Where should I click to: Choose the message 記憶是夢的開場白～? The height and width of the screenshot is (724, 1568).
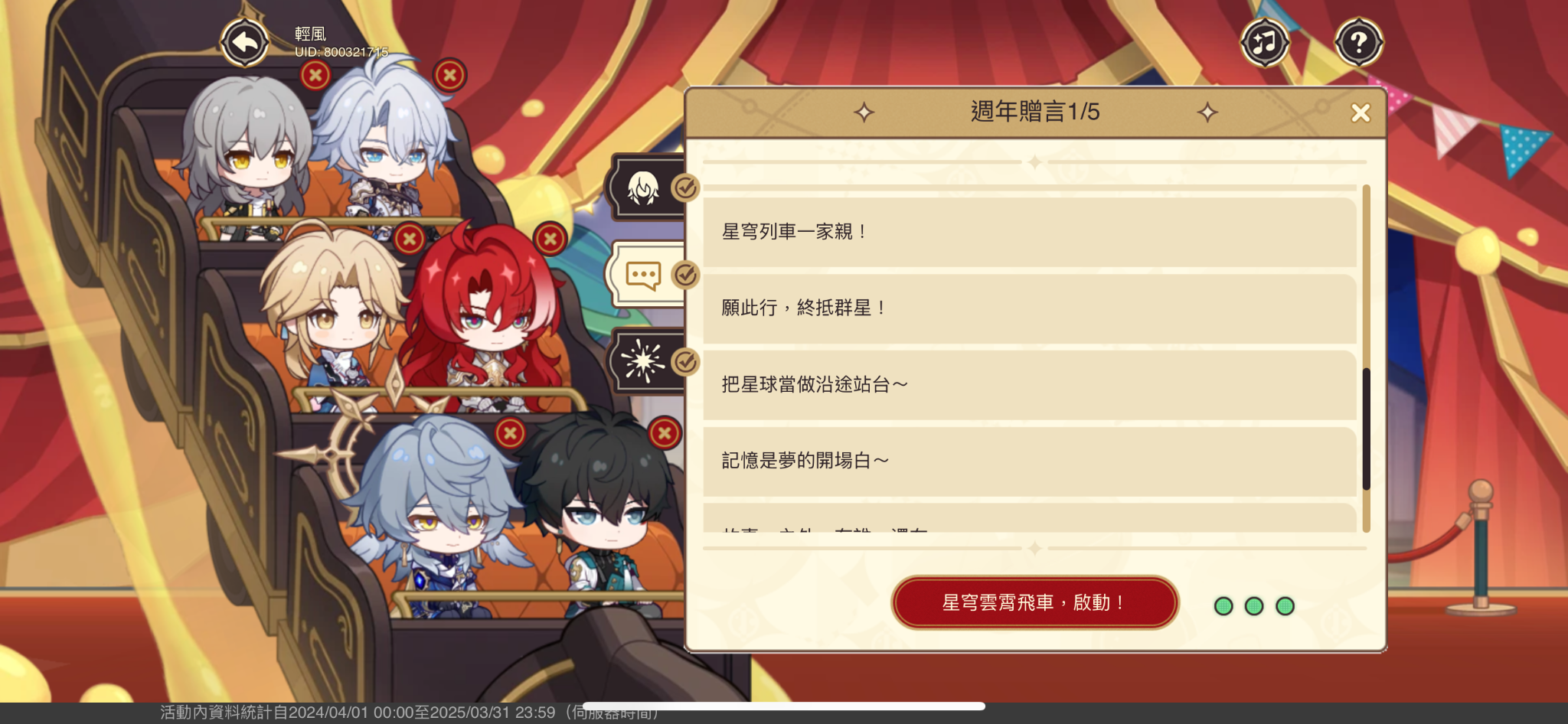click(x=1030, y=461)
